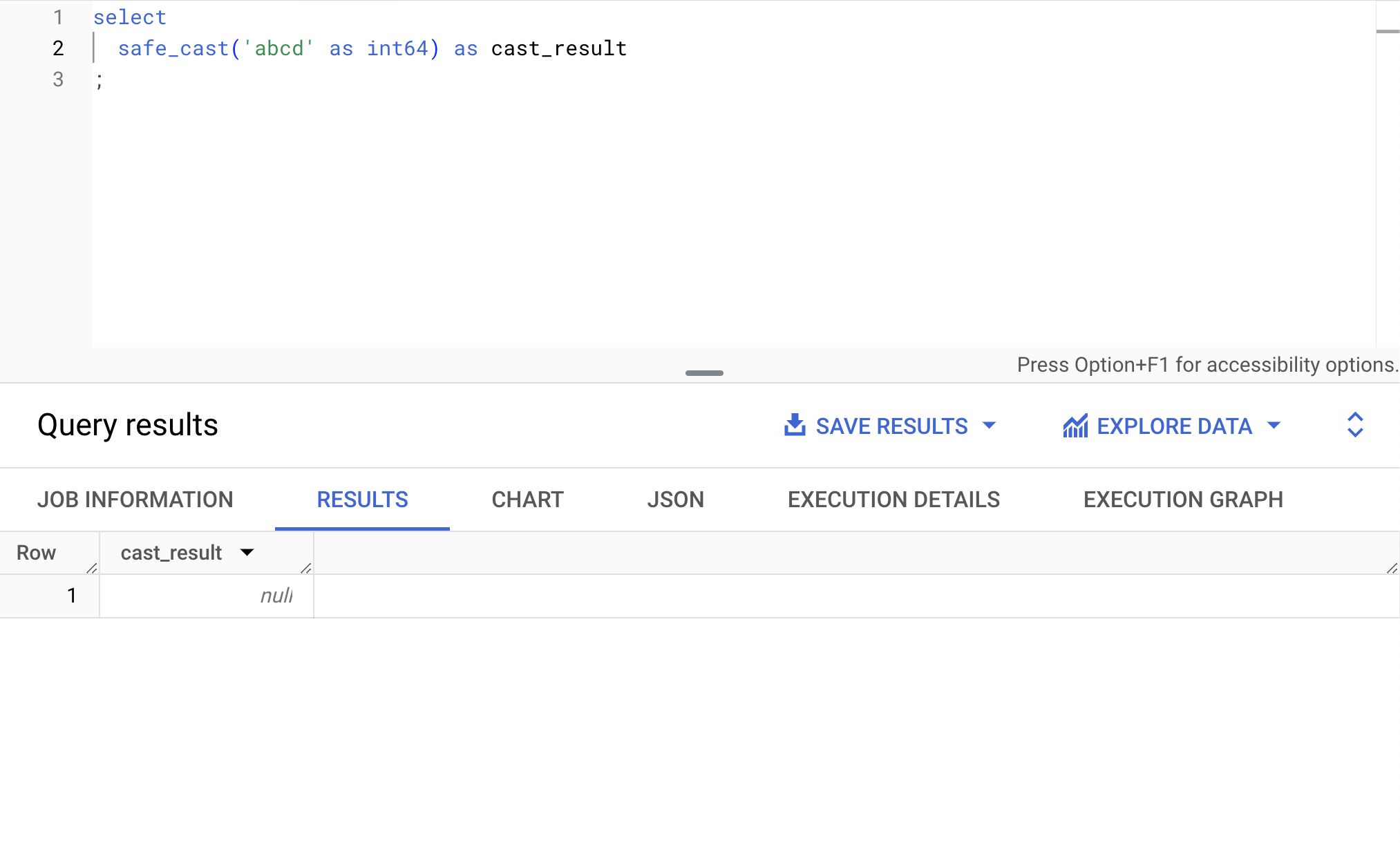
Task: View the Execution Details tab
Action: pyautogui.click(x=893, y=500)
